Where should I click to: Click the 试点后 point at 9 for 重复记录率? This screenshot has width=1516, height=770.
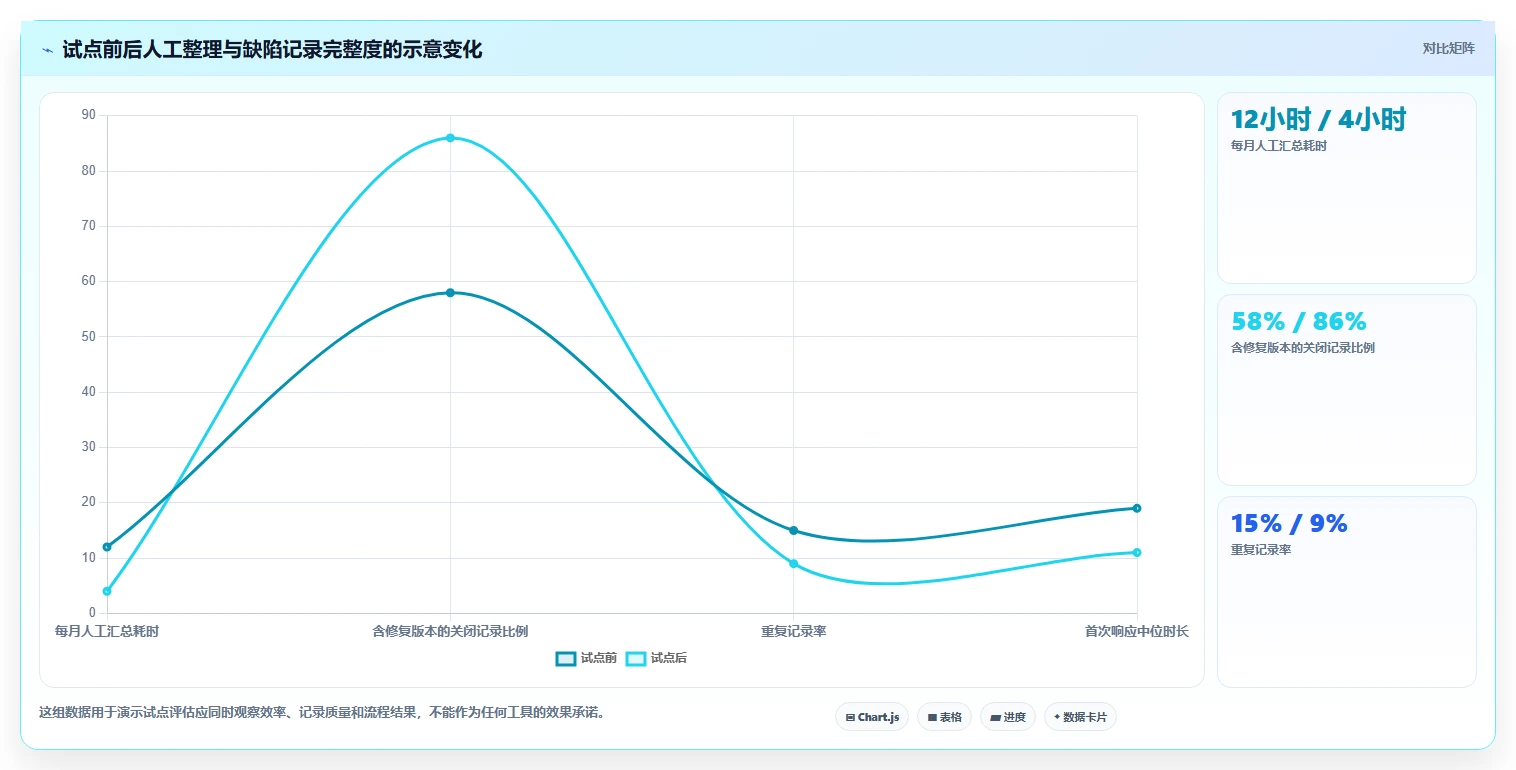pos(793,564)
